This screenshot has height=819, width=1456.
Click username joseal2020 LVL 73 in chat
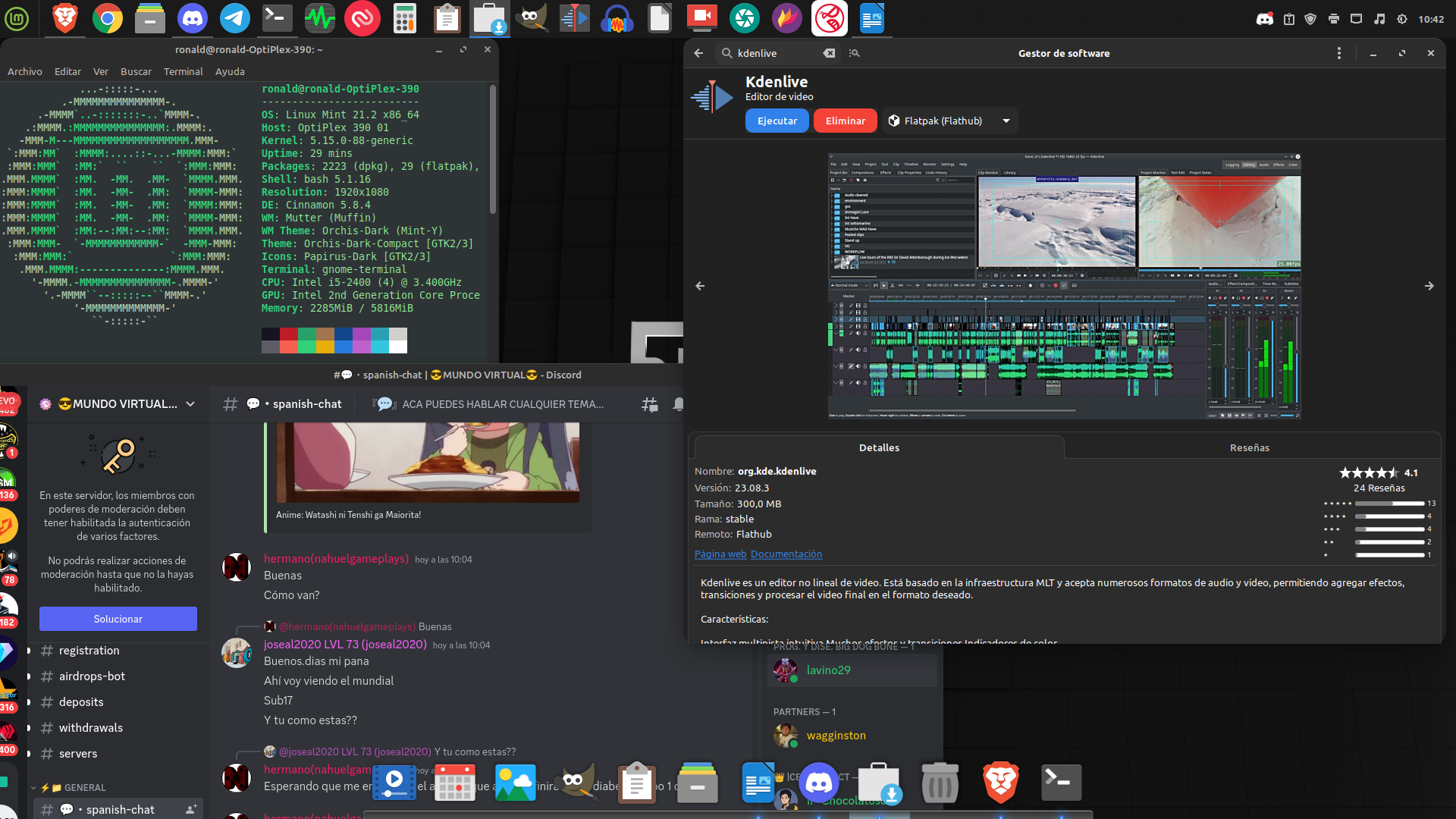click(345, 645)
